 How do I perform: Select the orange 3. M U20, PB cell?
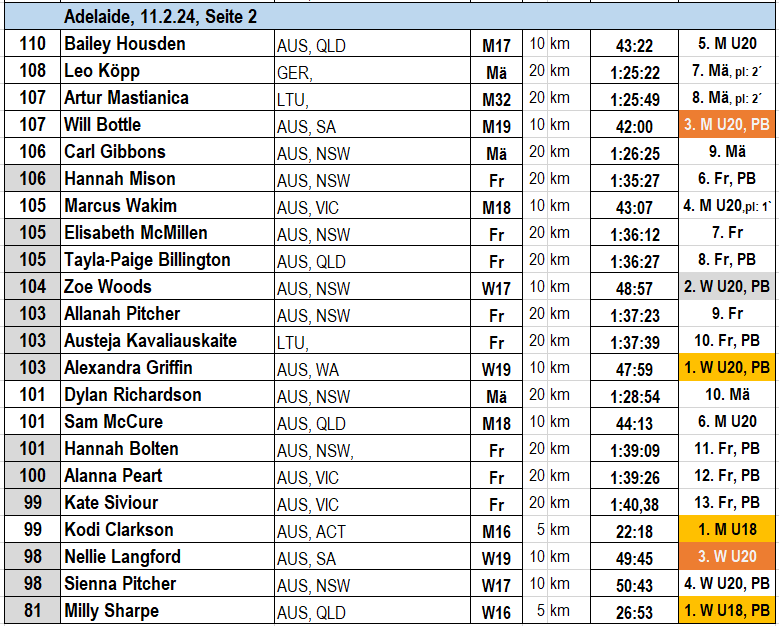point(726,124)
